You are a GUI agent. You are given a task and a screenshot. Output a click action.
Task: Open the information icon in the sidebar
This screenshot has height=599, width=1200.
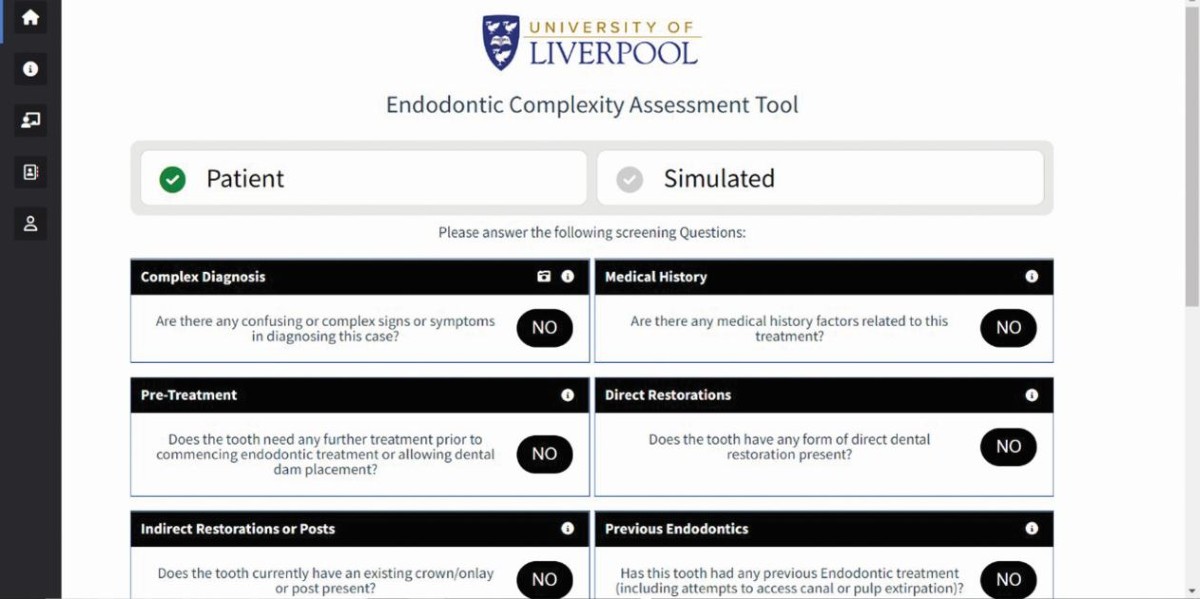tap(30, 69)
